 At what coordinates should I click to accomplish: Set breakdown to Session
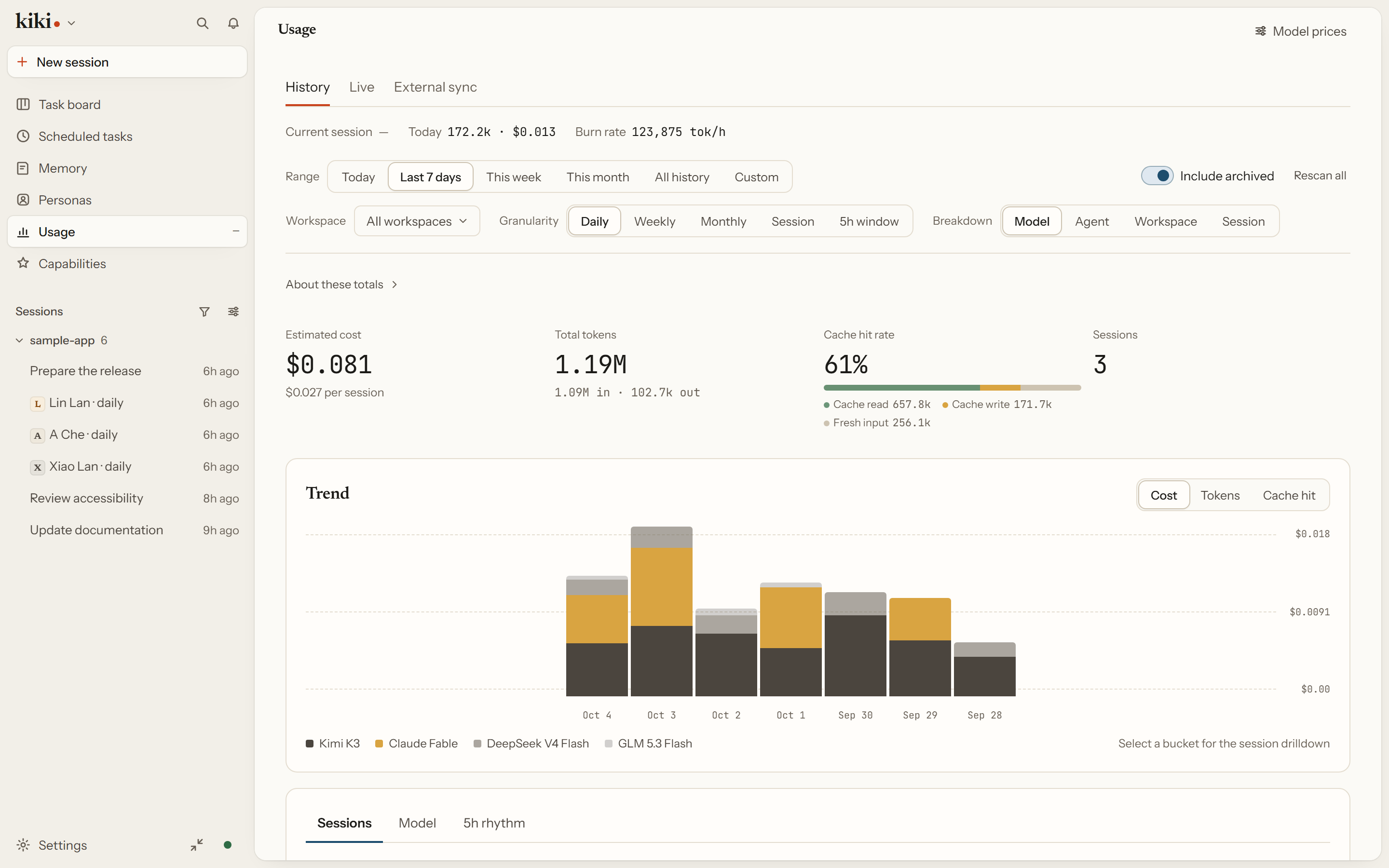point(1243,221)
